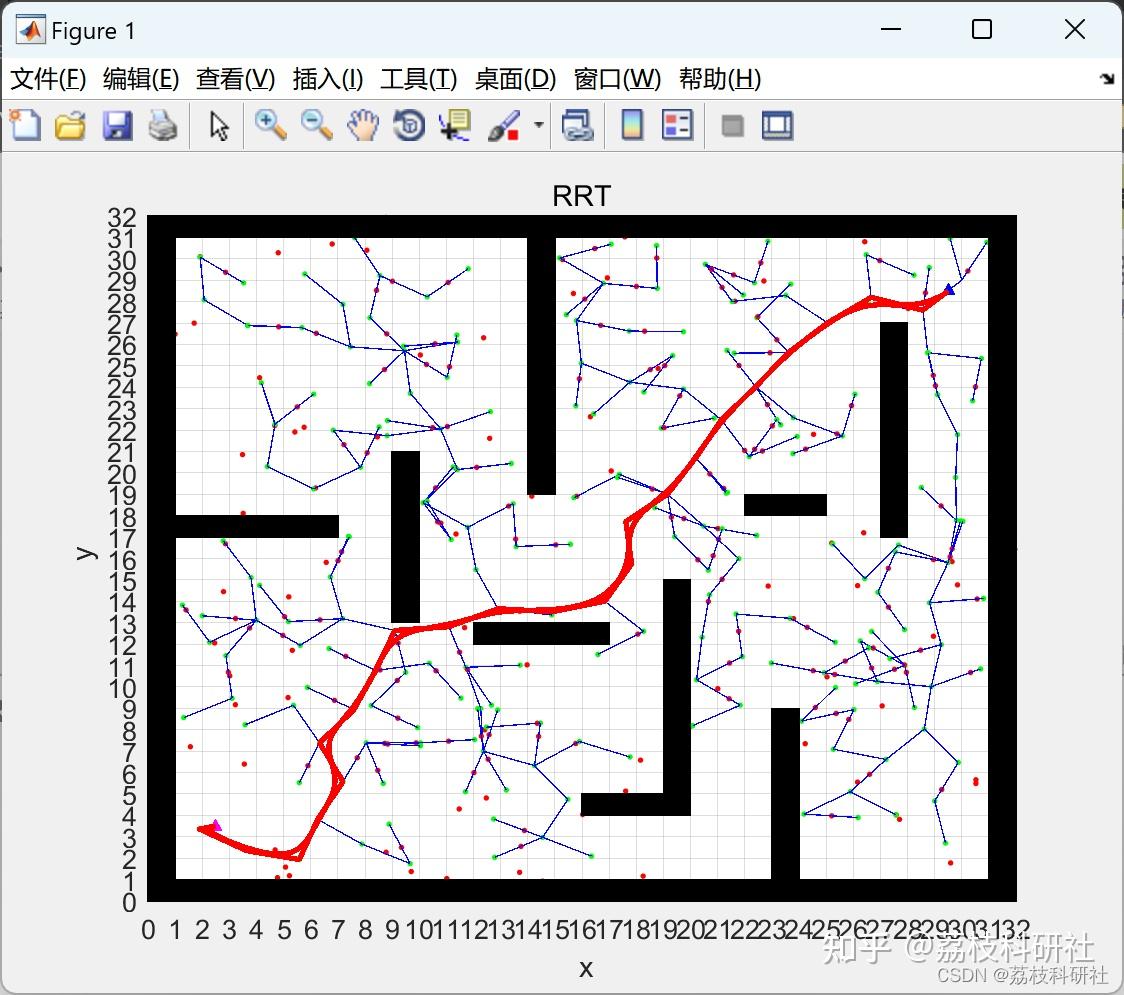1124x995 pixels.
Task: Click the MATLAB logo in title bar
Action: click(30, 30)
